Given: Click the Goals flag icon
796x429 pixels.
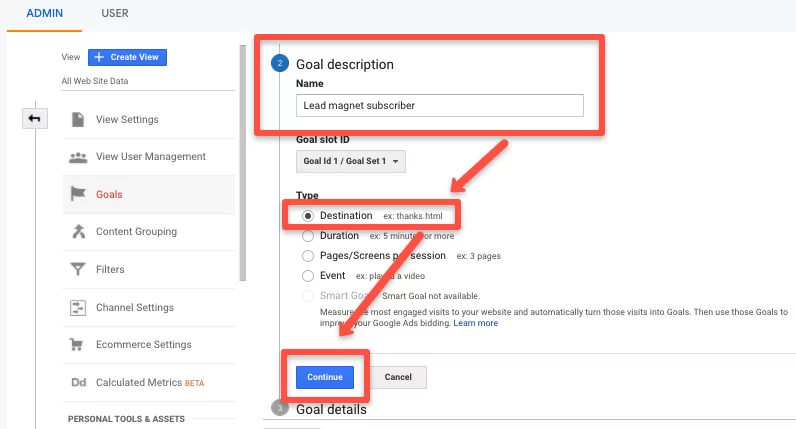Looking at the screenshot, I should 78,193.
